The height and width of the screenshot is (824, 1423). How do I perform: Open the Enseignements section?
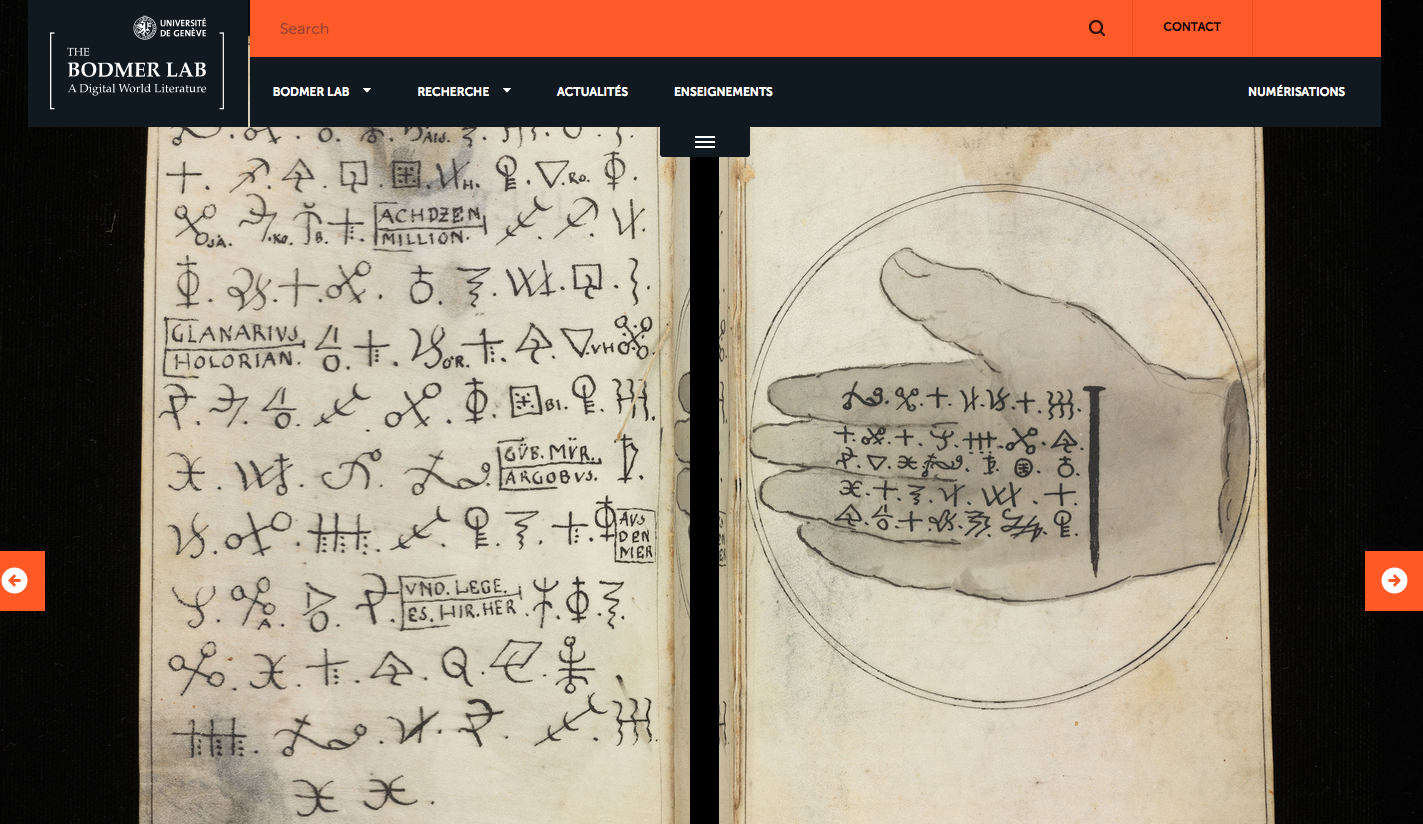coord(723,92)
